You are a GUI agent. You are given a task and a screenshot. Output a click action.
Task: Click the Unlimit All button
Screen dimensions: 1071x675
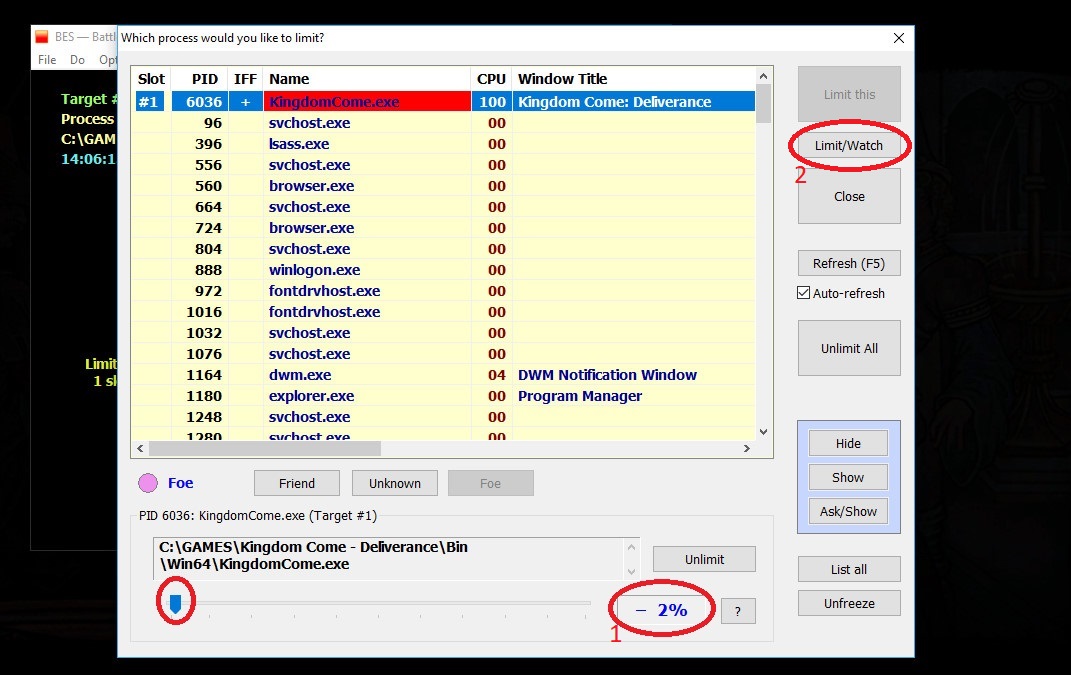click(x=849, y=348)
